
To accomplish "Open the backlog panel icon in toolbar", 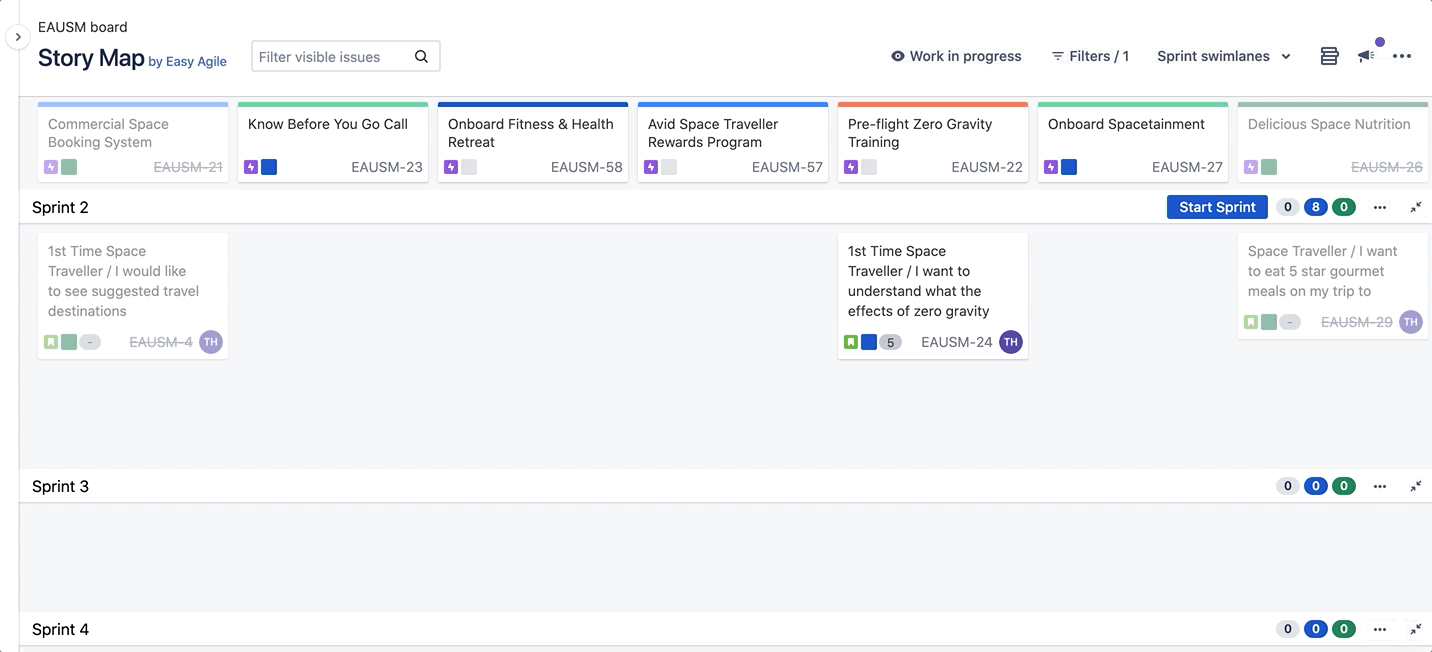I will (1329, 56).
